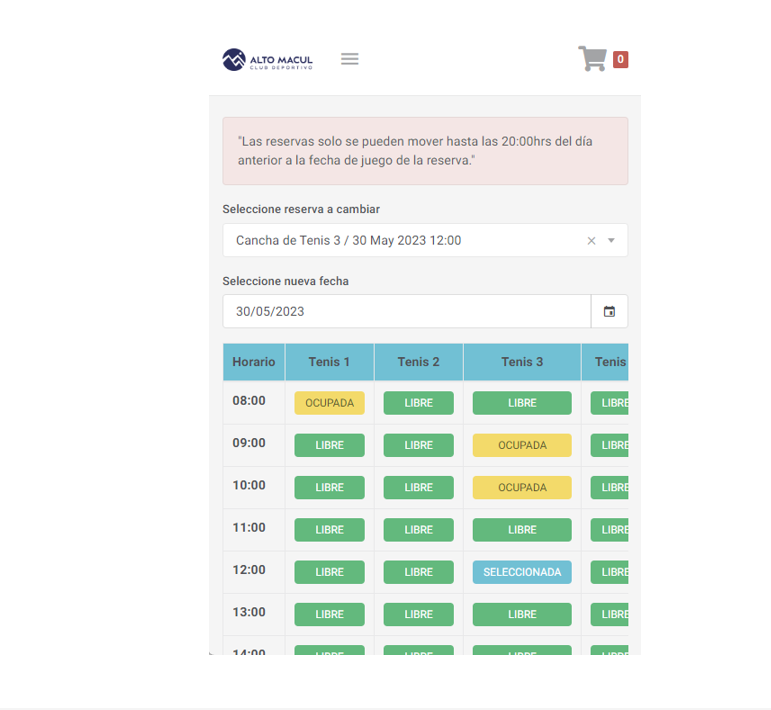The height and width of the screenshot is (710, 771).
Task: Click the Horario column header
Action: click(254, 362)
